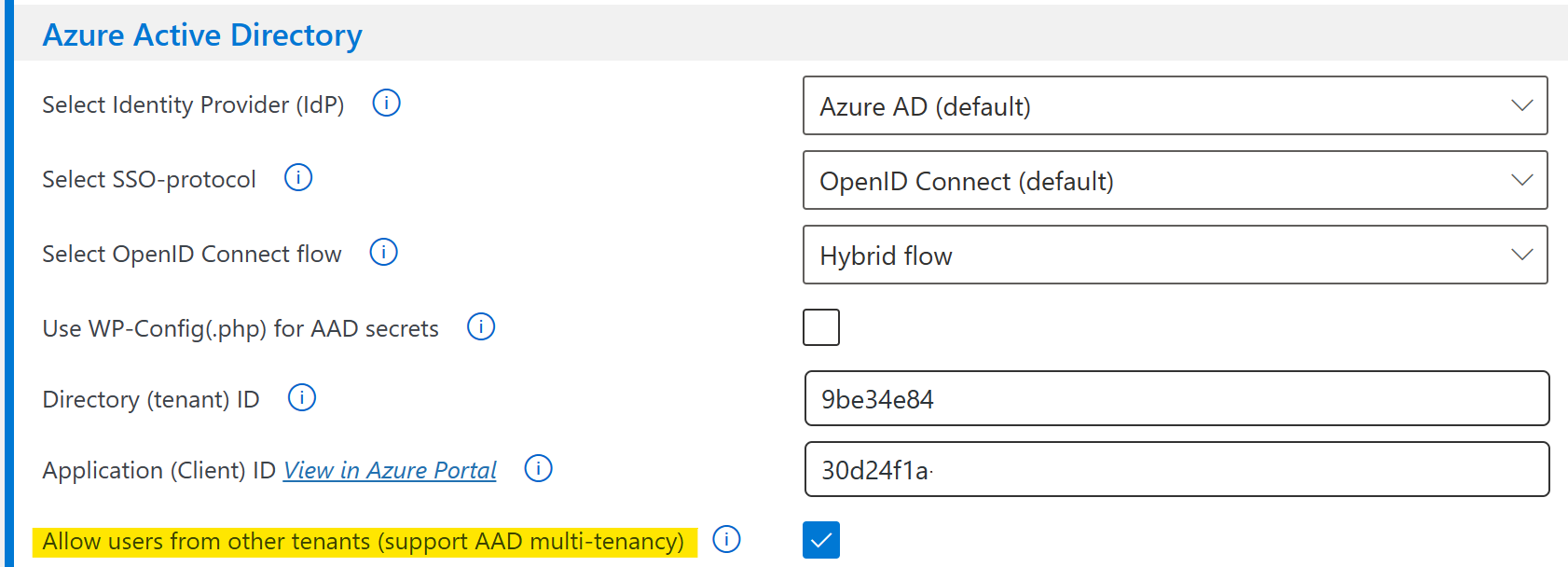Click the Use WP-Config(.php) label text

coord(241,328)
